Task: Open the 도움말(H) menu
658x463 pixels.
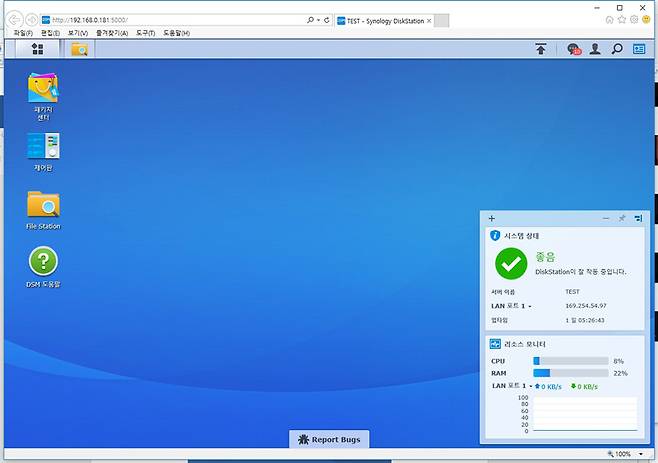Action: 176,33
